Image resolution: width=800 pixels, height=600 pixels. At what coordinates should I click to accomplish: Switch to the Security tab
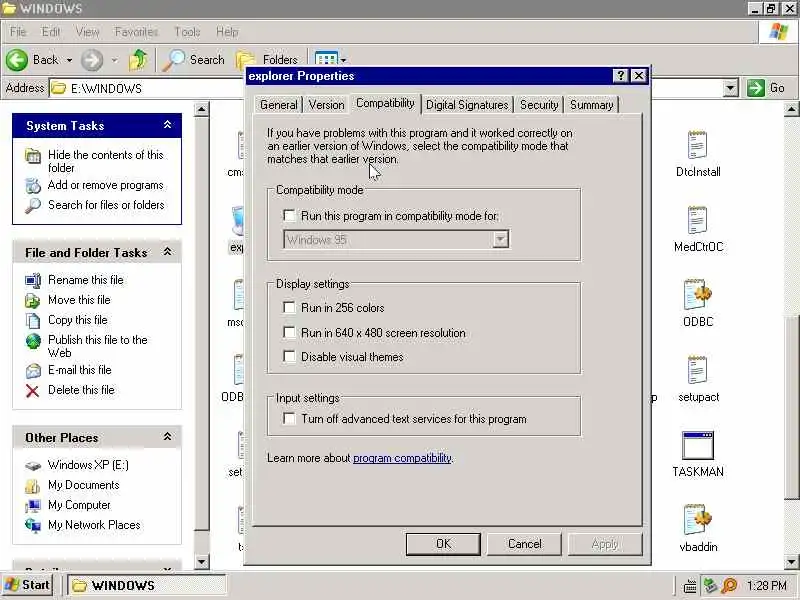coord(539,105)
